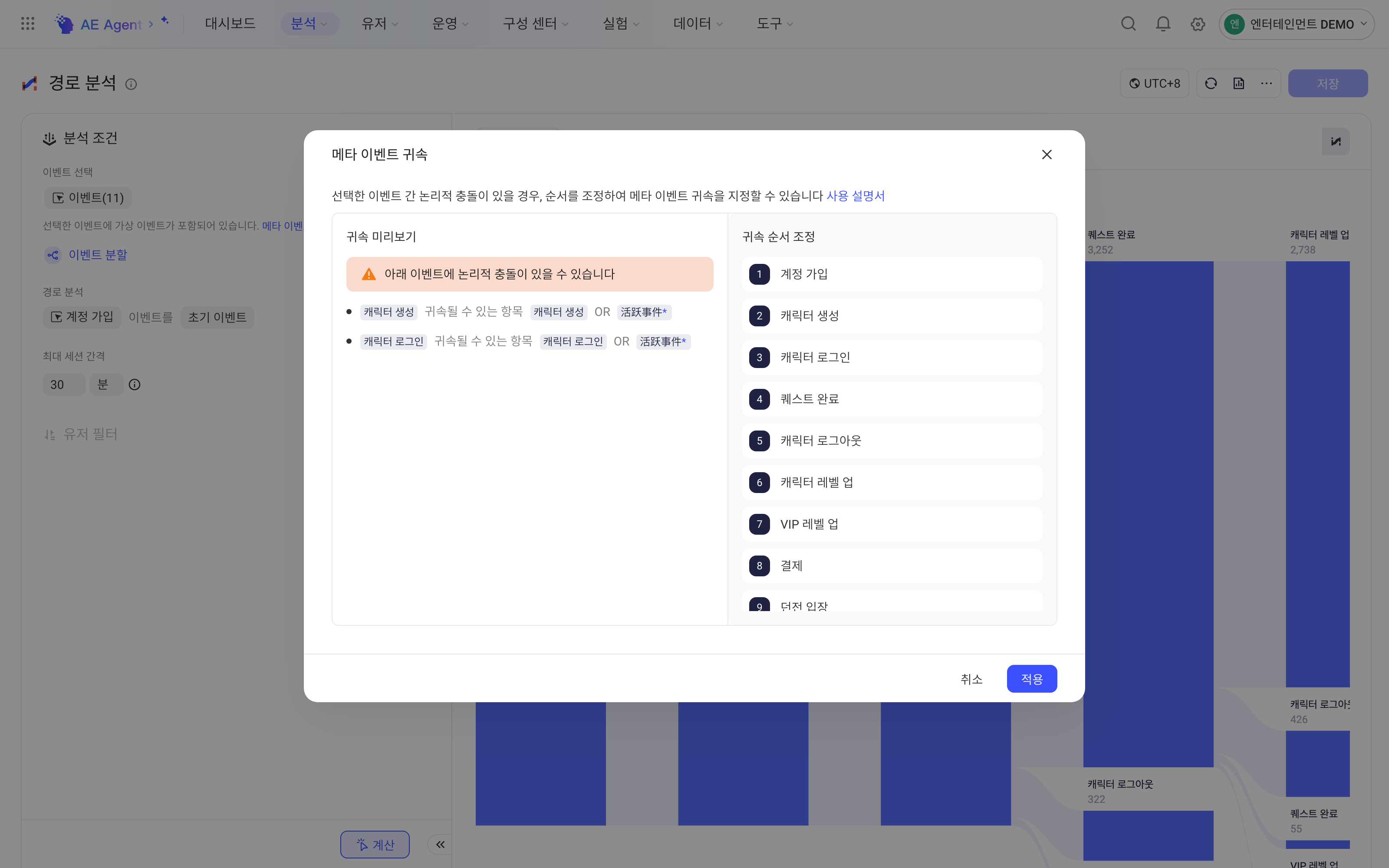
Task: Open search with the magnifier icon
Action: (x=1129, y=23)
